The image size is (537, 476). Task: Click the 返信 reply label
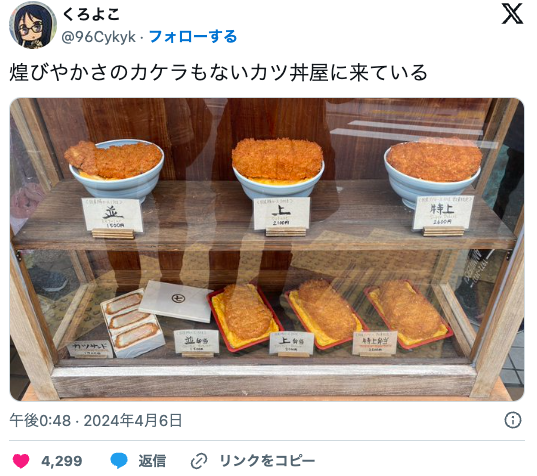coord(152,461)
